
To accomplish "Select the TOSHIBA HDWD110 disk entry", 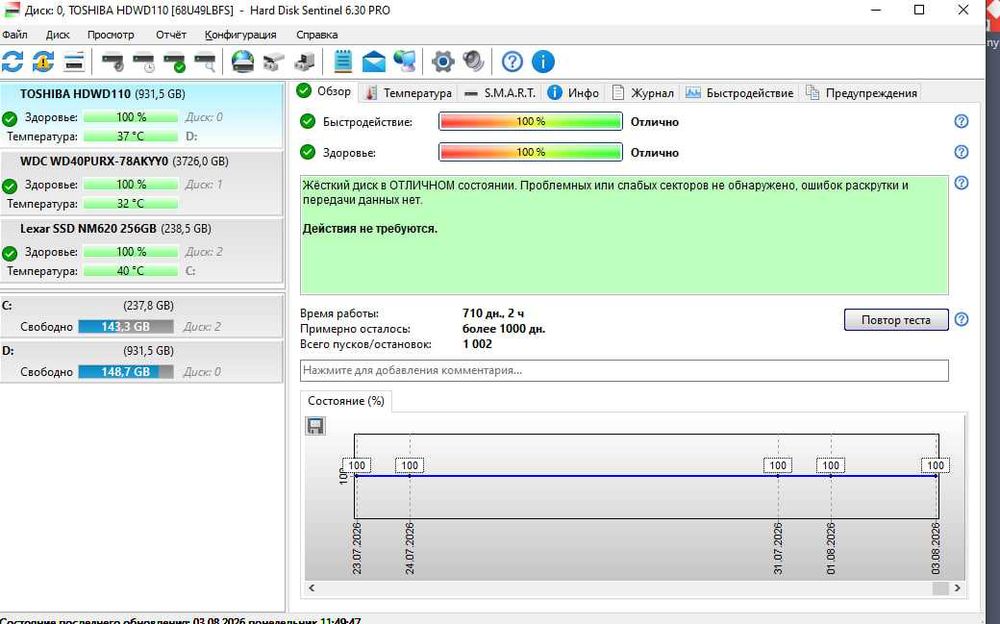I will (141, 115).
